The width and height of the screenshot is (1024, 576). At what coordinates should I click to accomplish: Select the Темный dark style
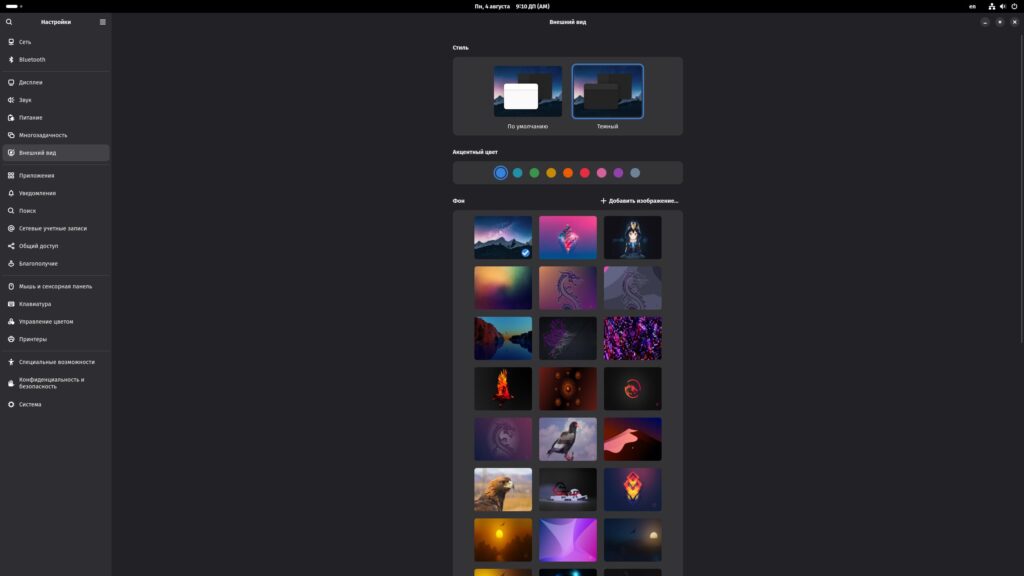tap(607, 91)
